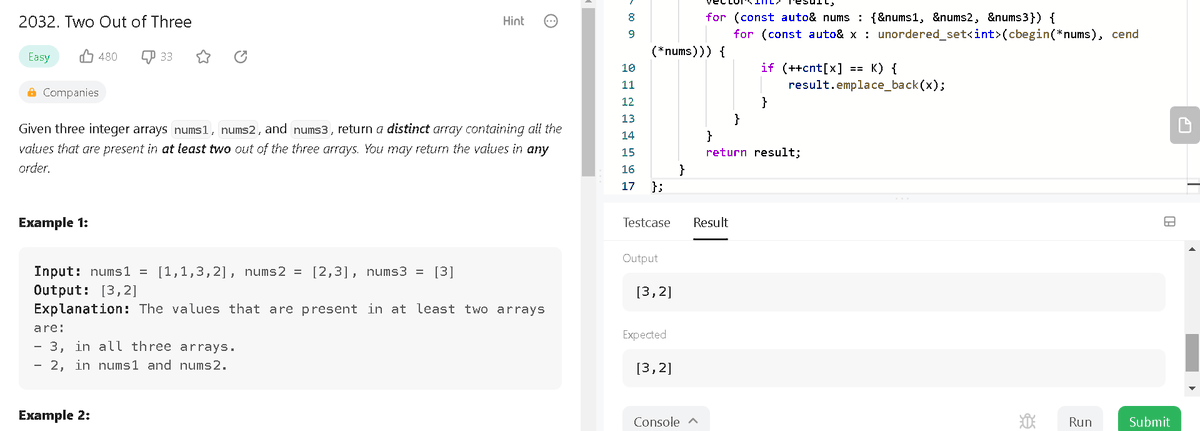Click the like count 480
This screenshot has height=431, width=1200.
coord(108,57)
